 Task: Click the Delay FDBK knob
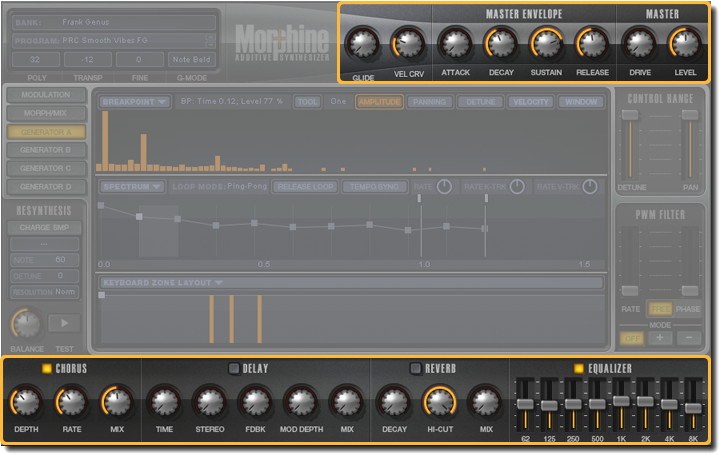click(x=255, y=401)
